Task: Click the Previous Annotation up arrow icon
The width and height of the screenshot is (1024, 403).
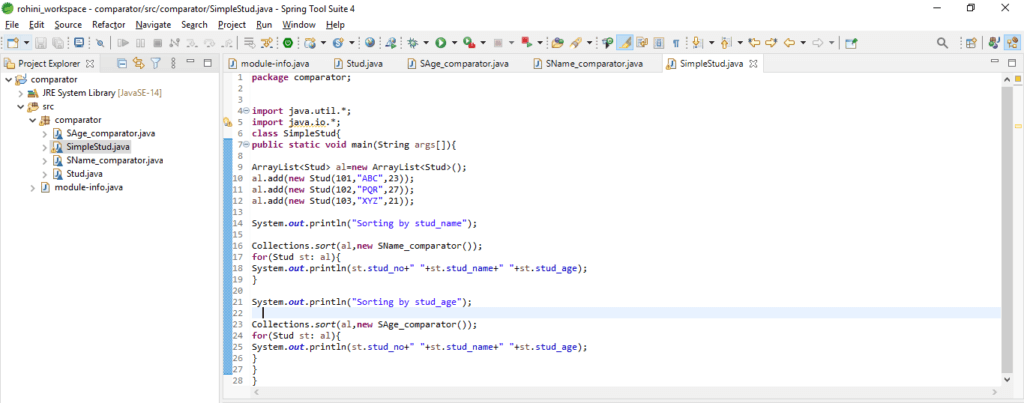Action: coord(726,43)
